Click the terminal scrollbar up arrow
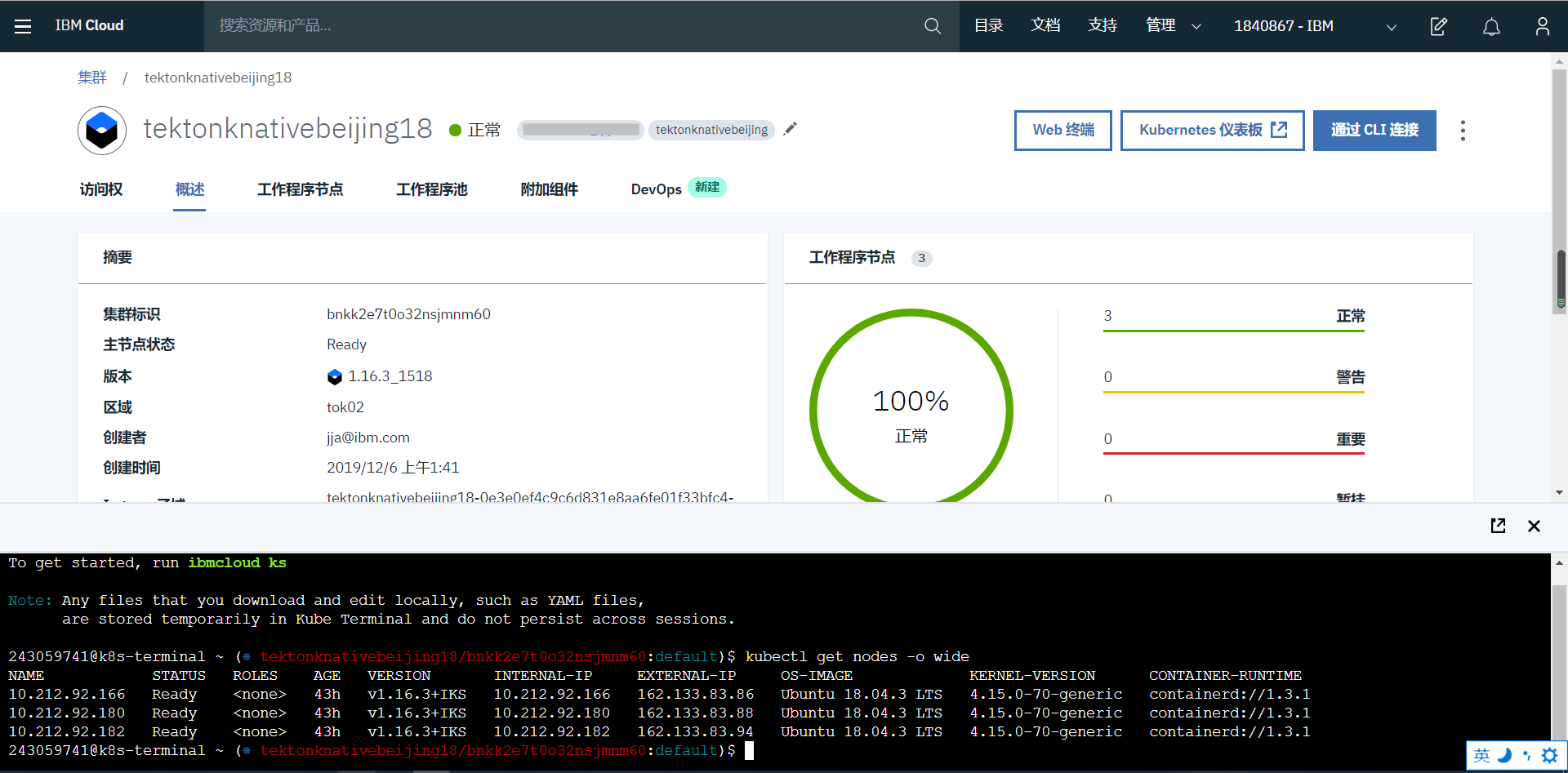The image size is (1568, 773). point(1559,562)
